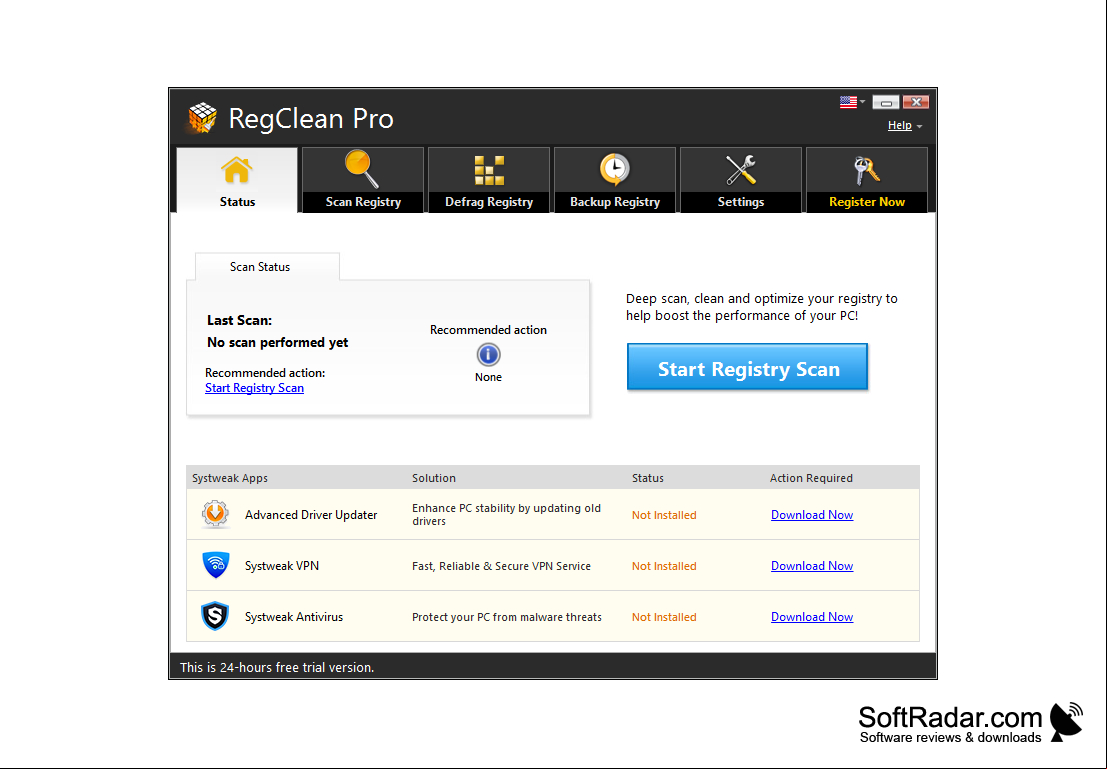This screenshot has width=1107, height=769.
Task: Click the blue info icon under Recommended action
Action: coord(489,354)
